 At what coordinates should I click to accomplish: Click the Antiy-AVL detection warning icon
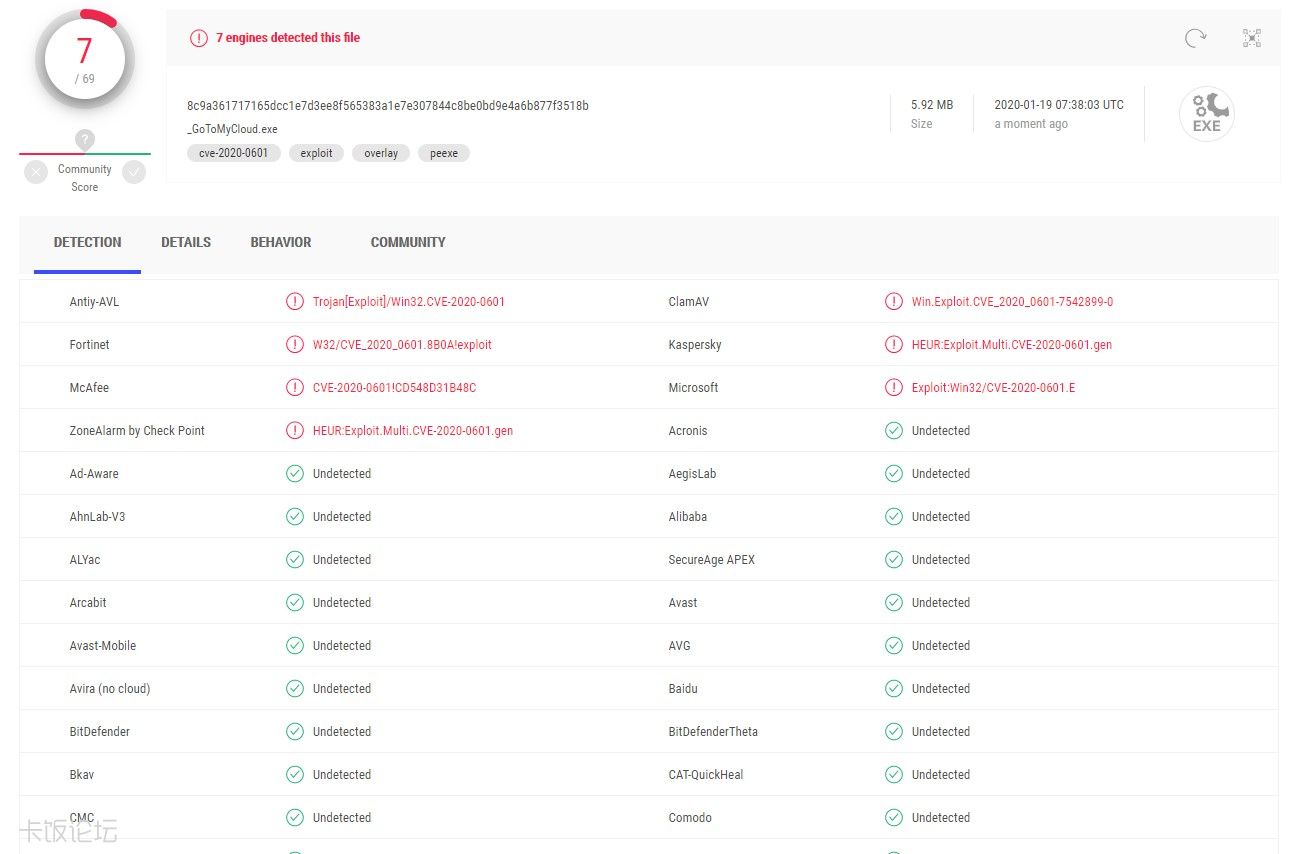[294, 301]
